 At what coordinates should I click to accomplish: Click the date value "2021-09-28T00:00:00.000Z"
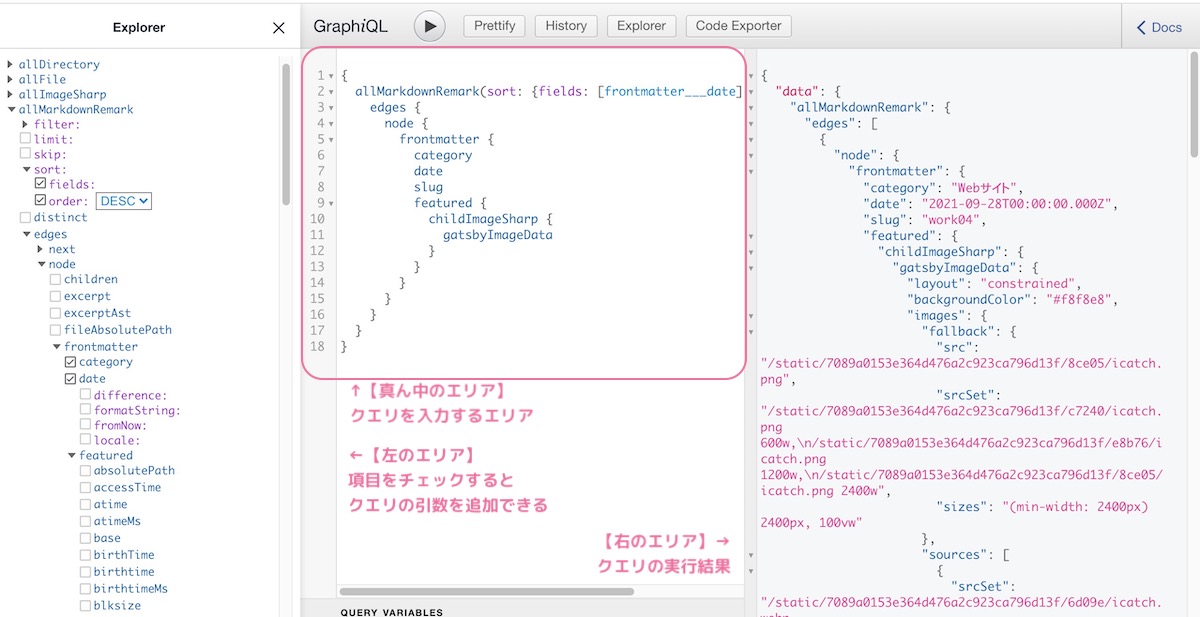(x=1015, y=203)
